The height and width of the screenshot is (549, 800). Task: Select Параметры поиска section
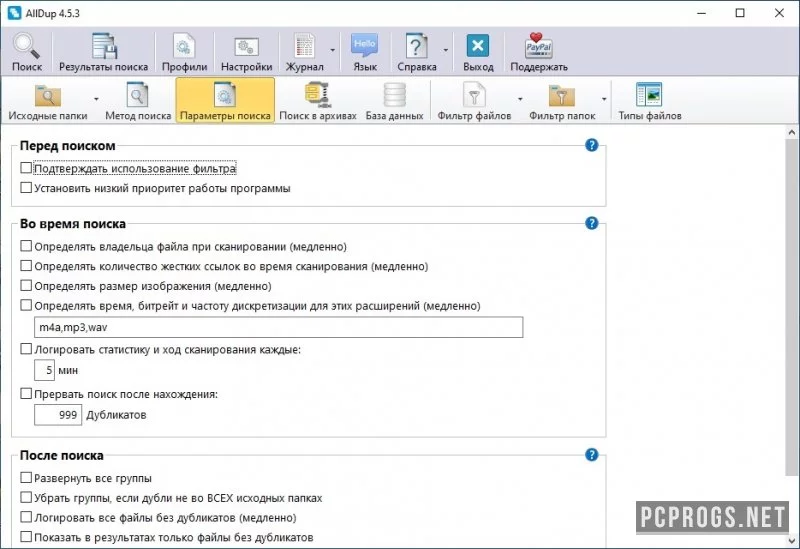[x=225, y=101]
